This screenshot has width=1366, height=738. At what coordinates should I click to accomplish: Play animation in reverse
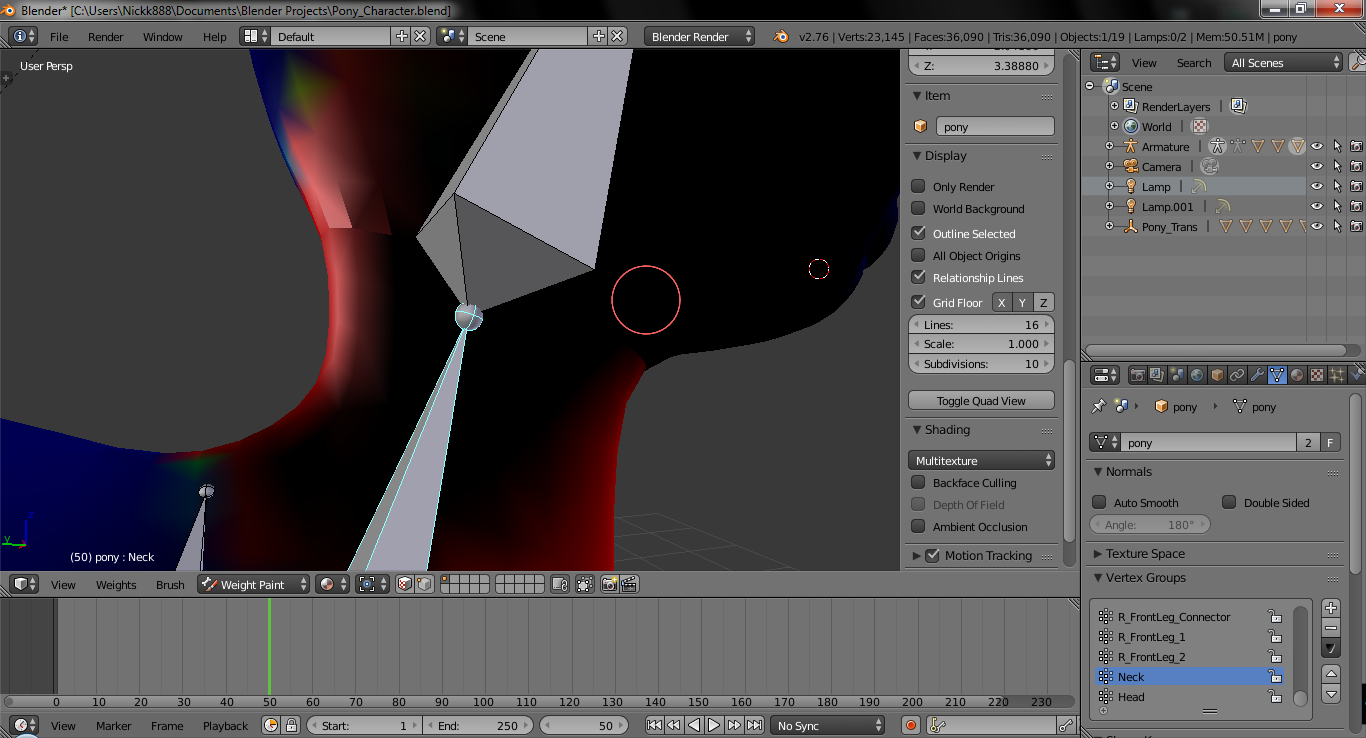coord(694,726)
